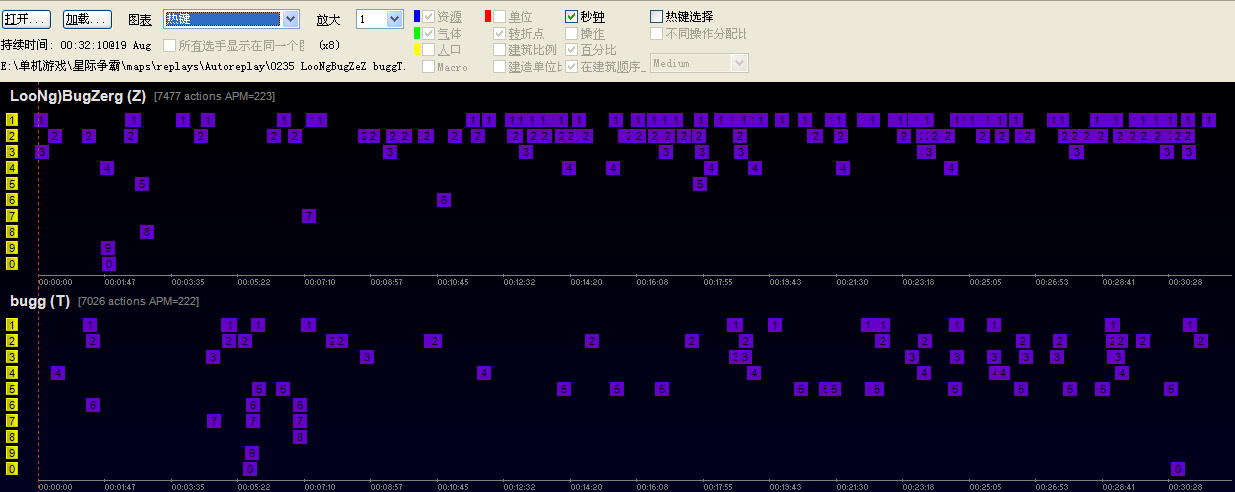The height and width of the screenshot is (492, 1235).
Task: Enable the 热键选择 (hotkey selection) checkbox
Action: click(657, 17)
